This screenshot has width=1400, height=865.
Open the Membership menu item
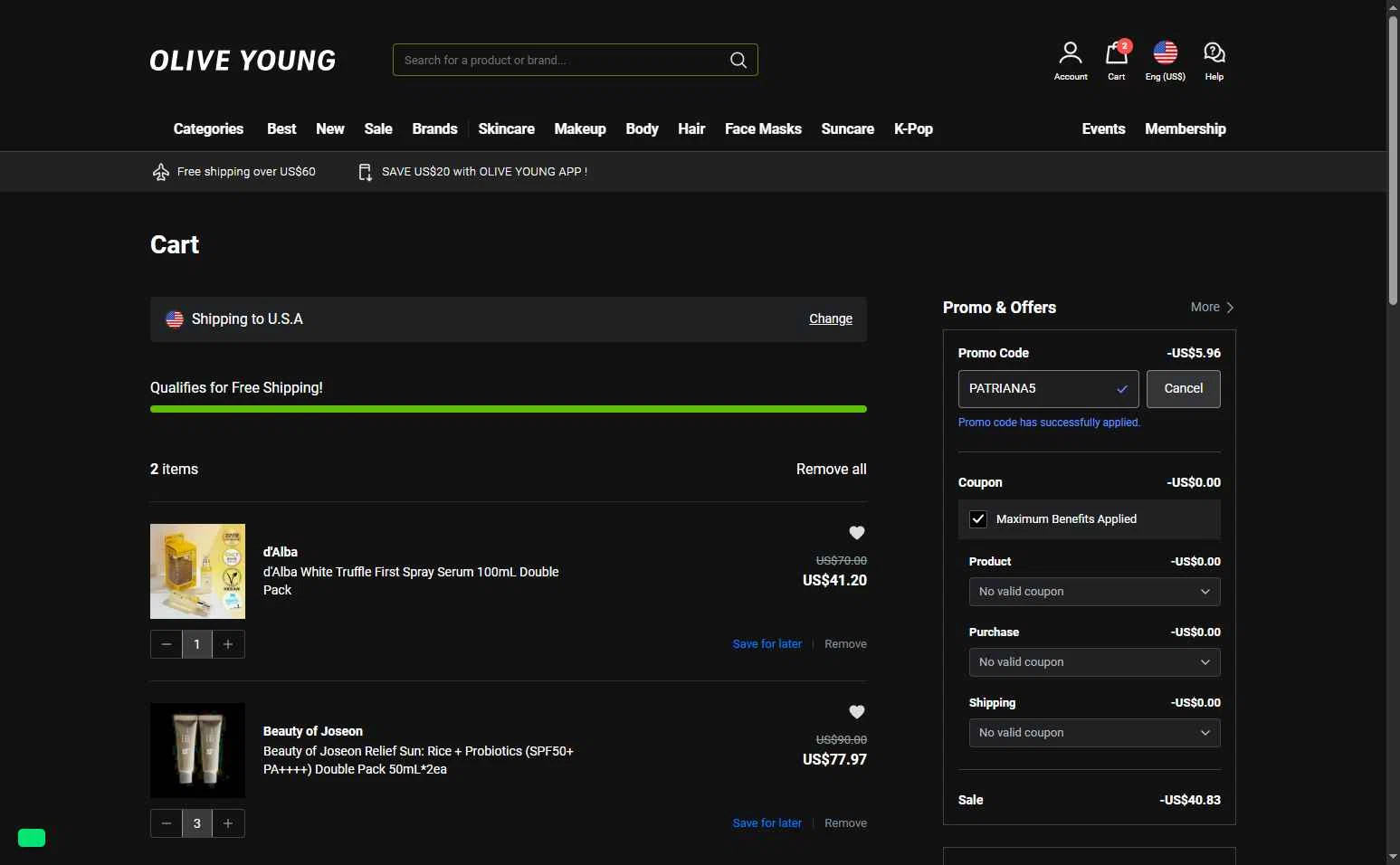tap(1185, 129)
